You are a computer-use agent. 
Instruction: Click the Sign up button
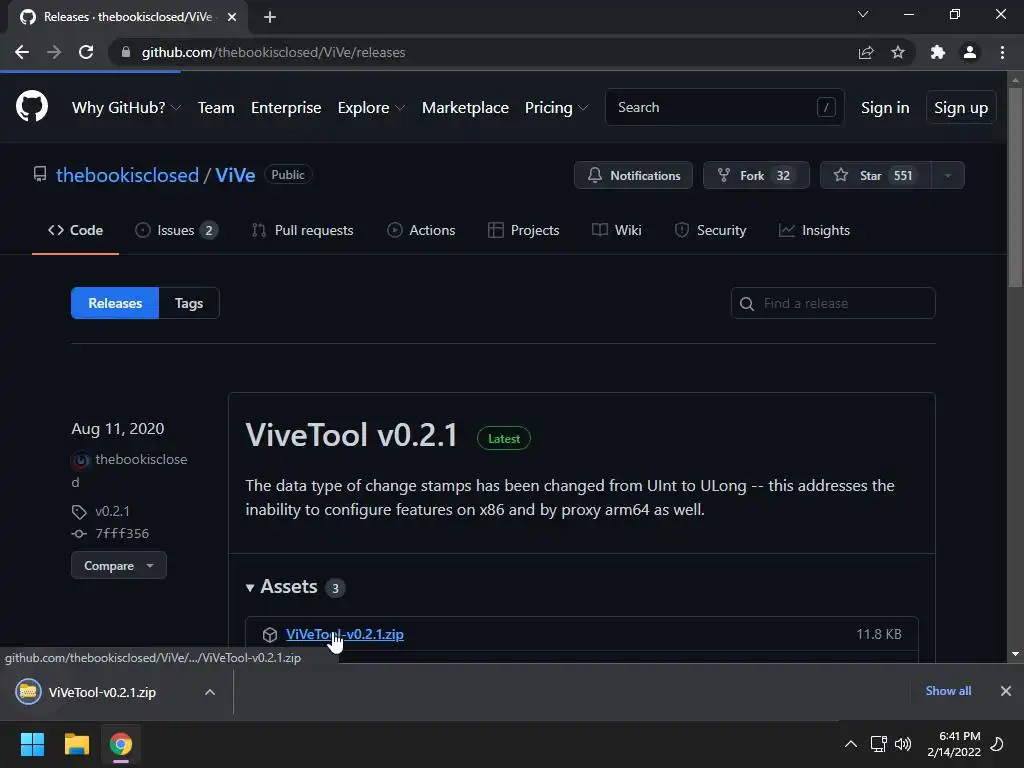(961, 108)
